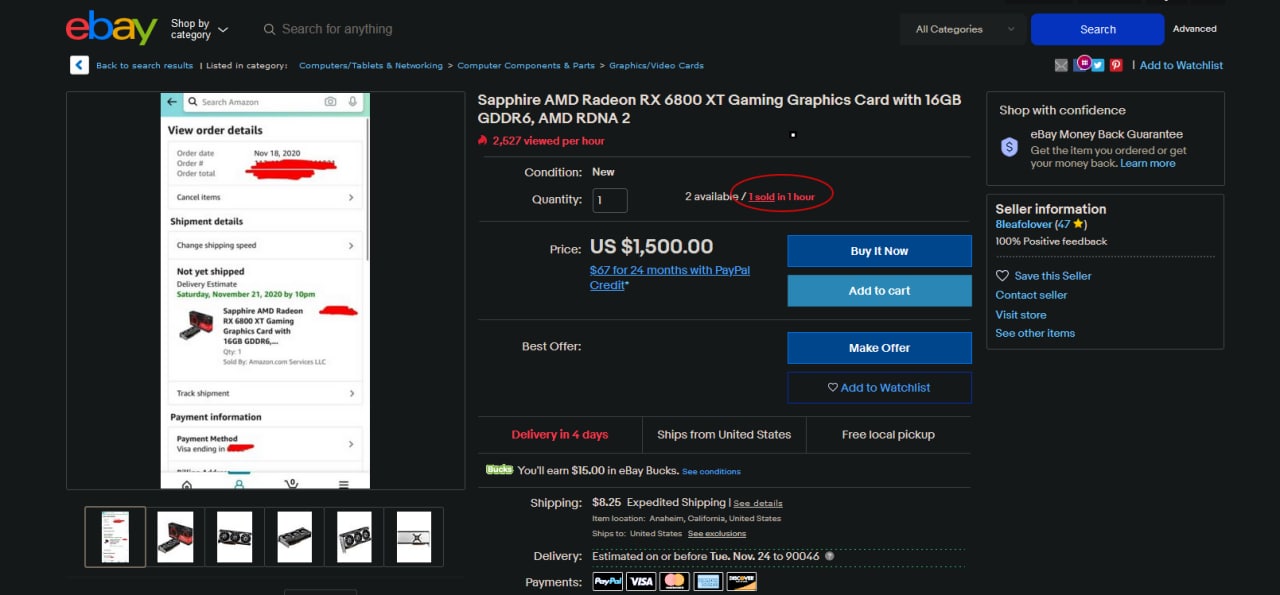Share the listing on Pinterest
1280x595 pixels.
[x=1116, y=65]
